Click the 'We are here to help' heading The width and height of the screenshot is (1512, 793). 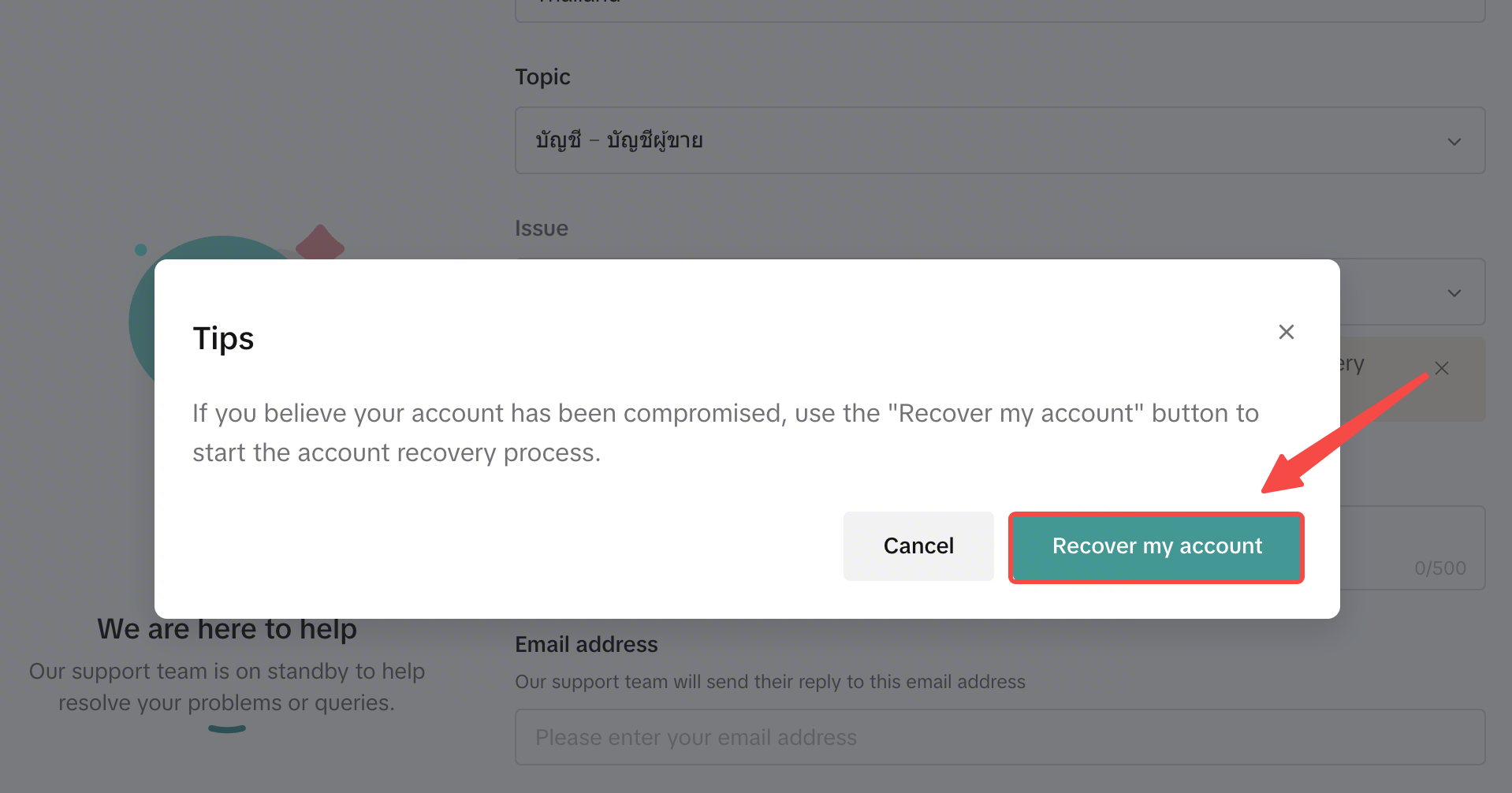(x=227, y=629)
